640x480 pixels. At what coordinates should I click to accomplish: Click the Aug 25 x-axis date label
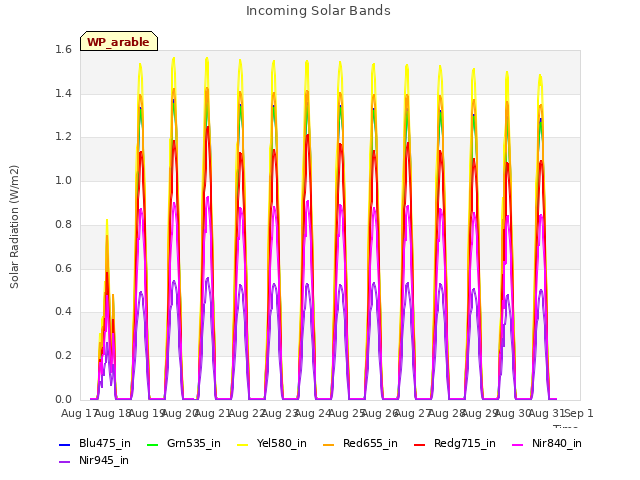coord(347,414)
